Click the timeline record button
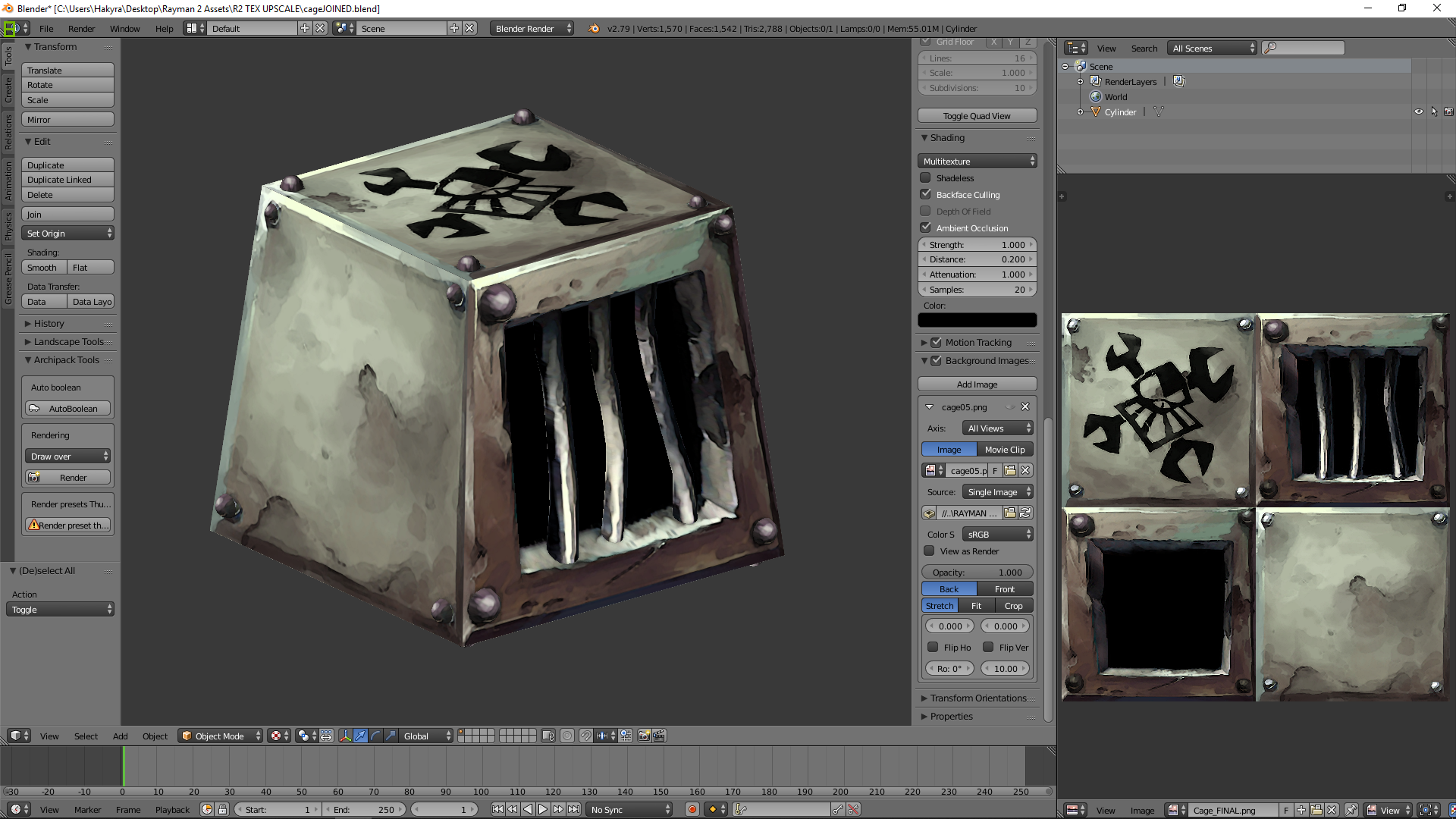This screenshot has height=819, width=1456. 692,809
